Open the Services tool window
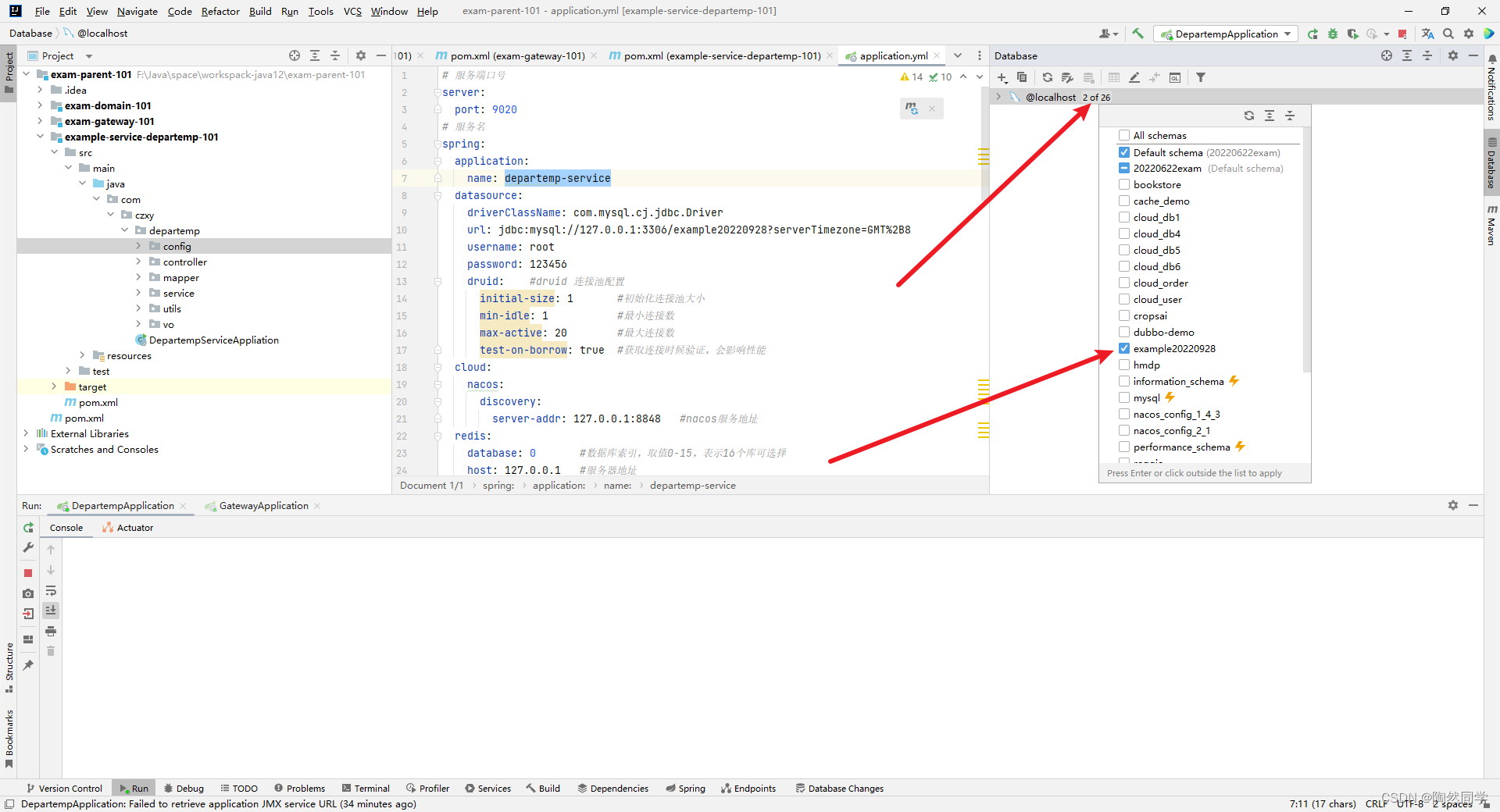This screenshot has height=812, width=1500. click(x=488, y=789)
